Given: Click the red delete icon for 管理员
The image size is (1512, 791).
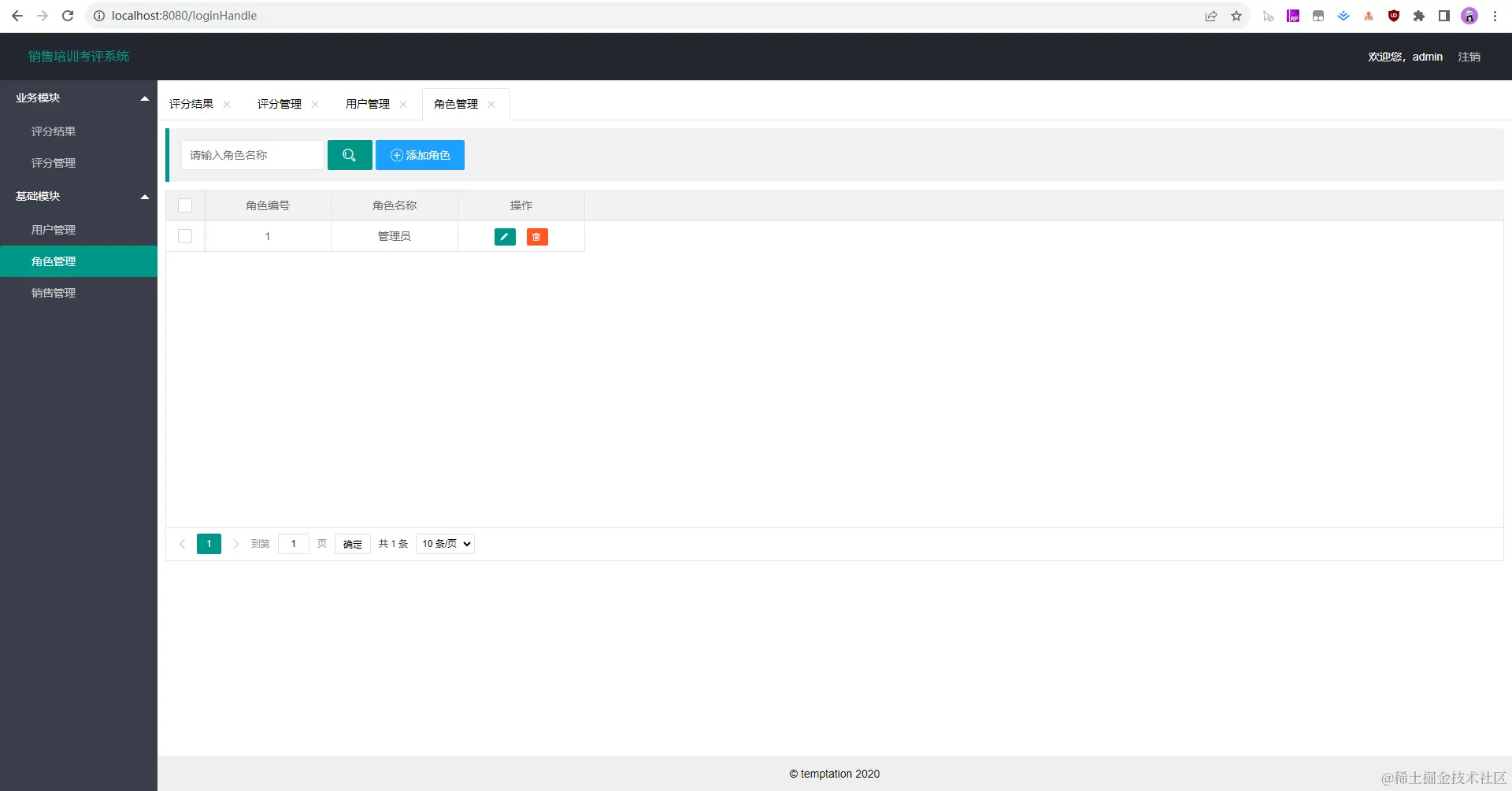Looking at the screenshot, I should 537,237.
